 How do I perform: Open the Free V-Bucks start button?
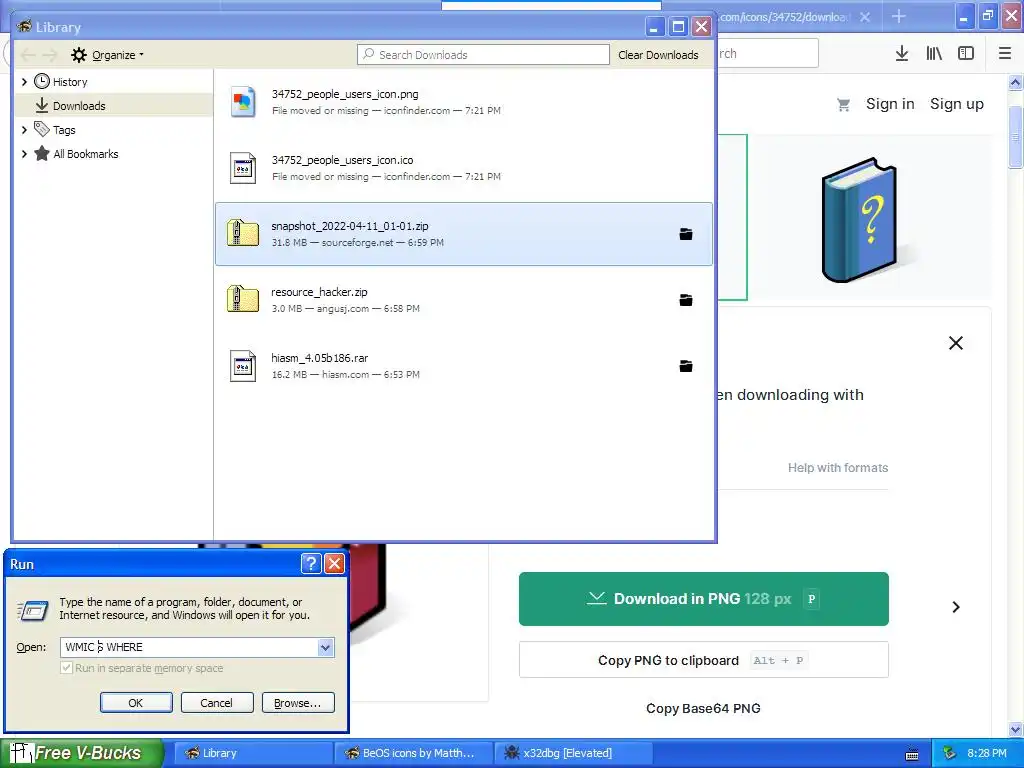click(81, 753)
